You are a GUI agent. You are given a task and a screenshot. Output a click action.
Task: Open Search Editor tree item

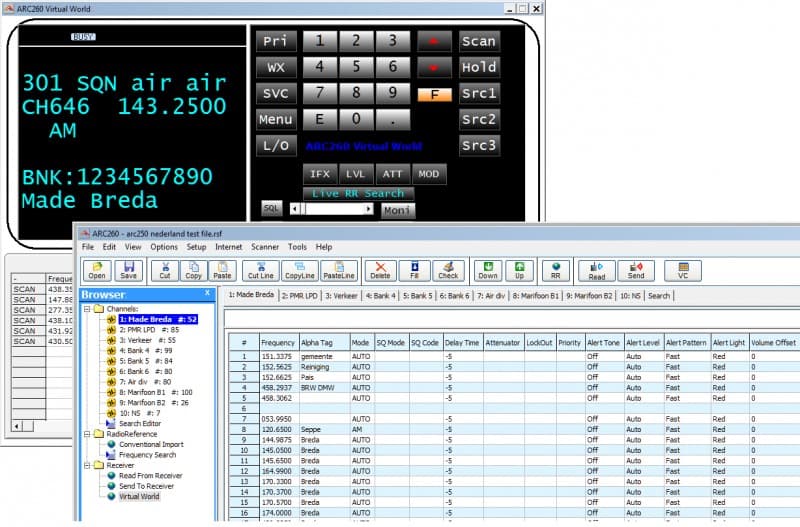(140, 423)
